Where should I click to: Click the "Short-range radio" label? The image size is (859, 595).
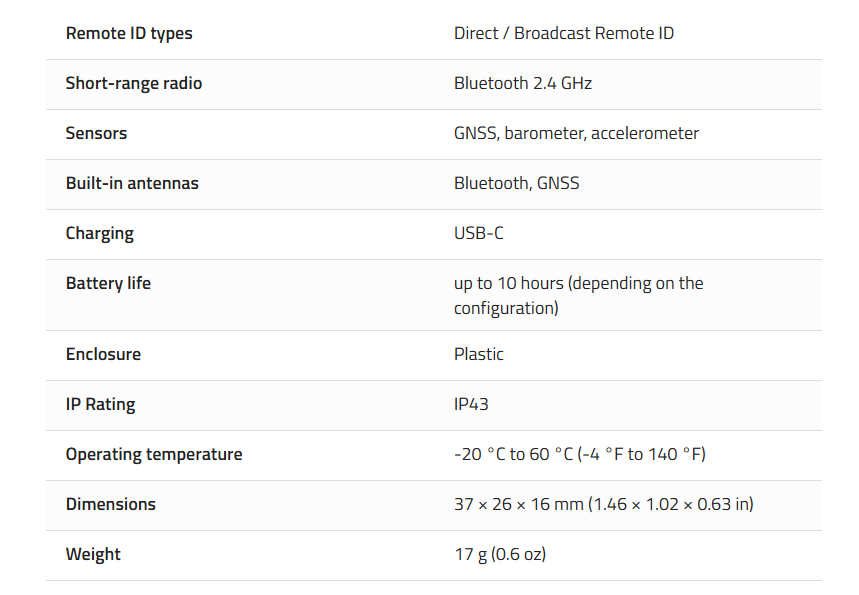pyautogui.click(x=134, y=84)
